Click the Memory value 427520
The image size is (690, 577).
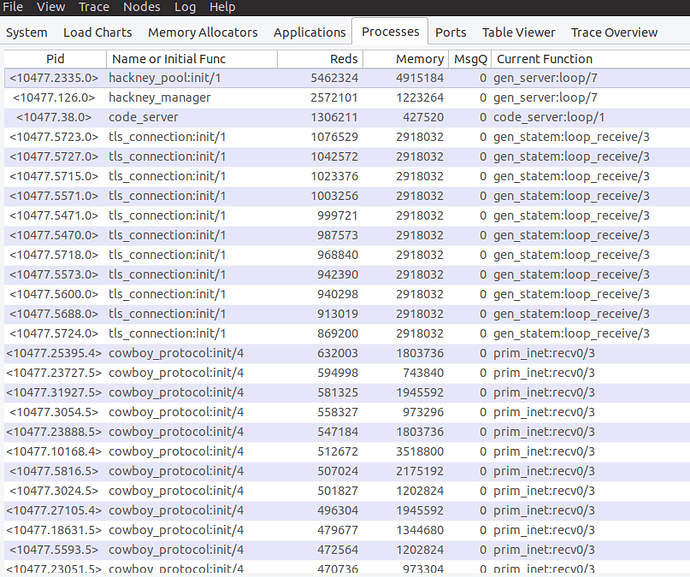(x=423, y=118)
